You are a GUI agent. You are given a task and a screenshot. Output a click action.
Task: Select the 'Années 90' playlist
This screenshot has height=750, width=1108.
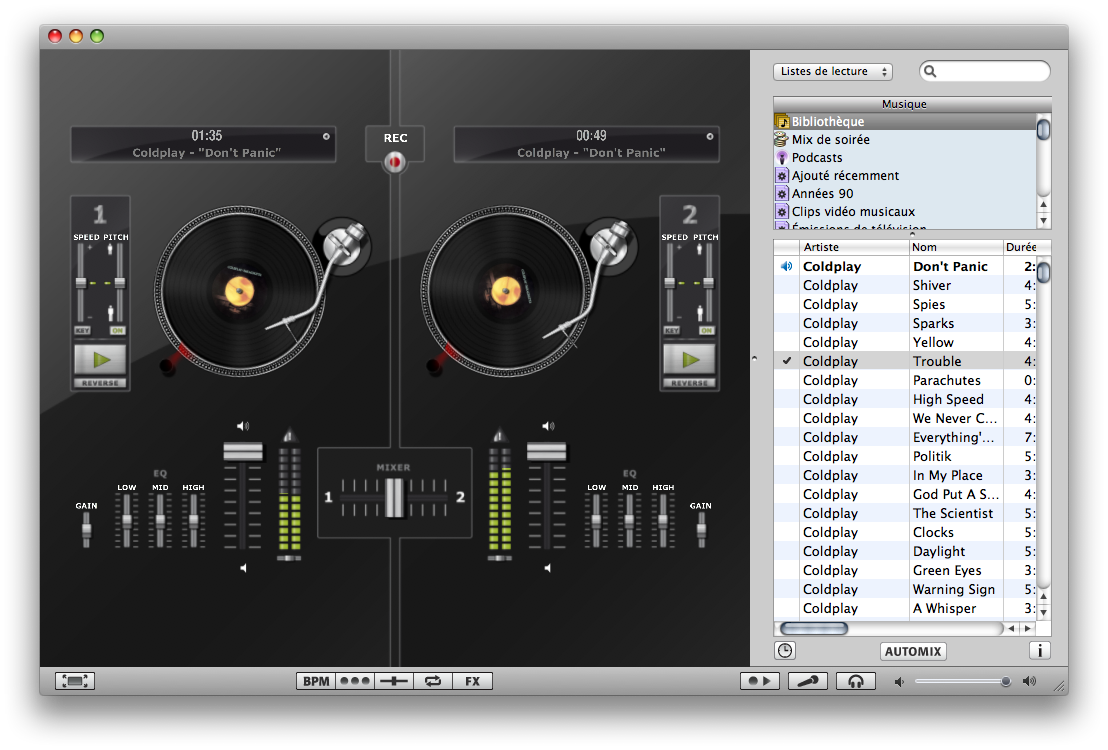tap(904, 194)
